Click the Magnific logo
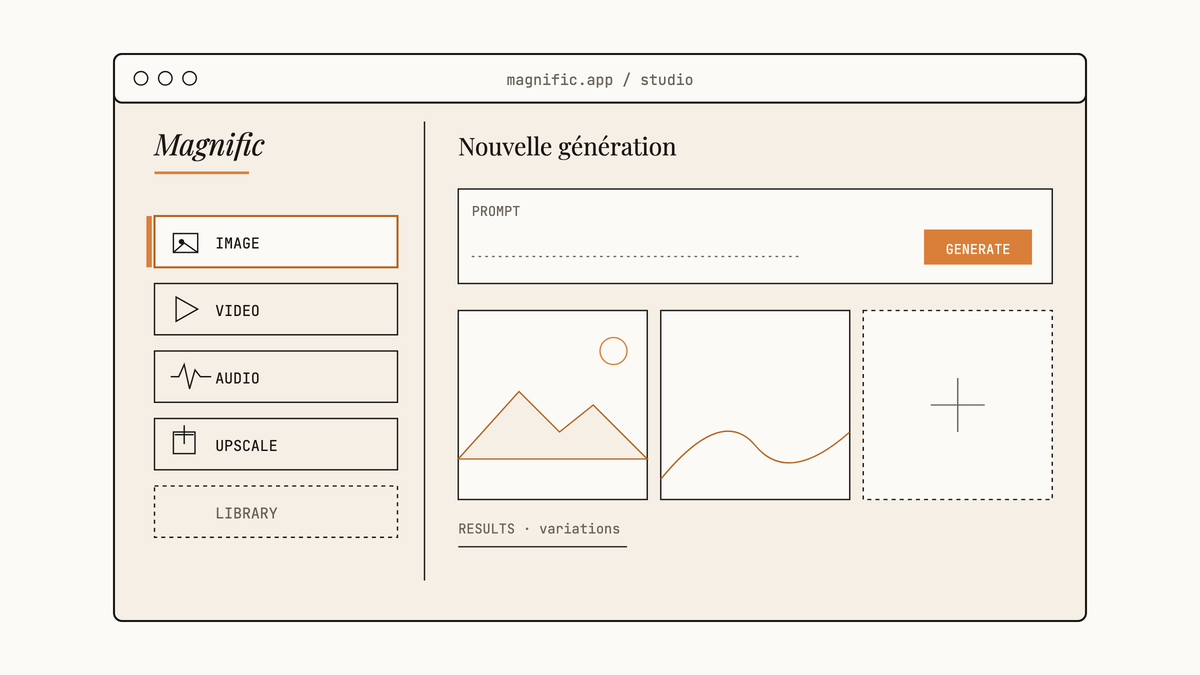The height and width of the screenshot is (675, 1200). [x=209, y=146]
